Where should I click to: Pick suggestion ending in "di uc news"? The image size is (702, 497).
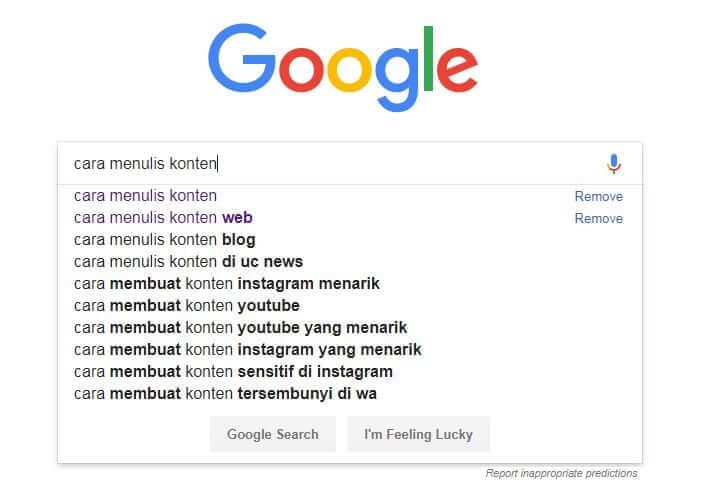pyautogui.click(x=188, y=262)
